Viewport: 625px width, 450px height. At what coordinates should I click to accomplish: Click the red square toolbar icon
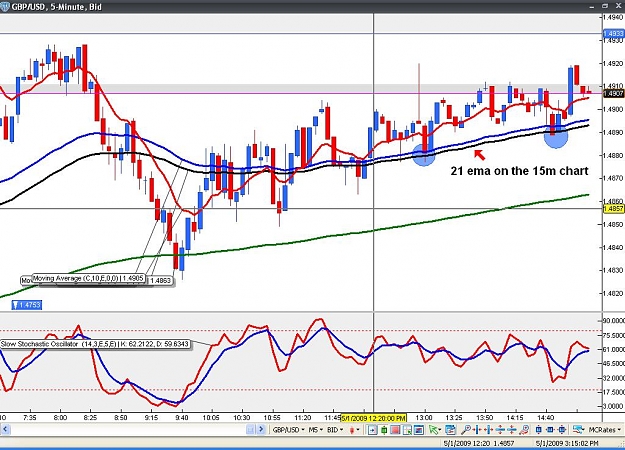pos(395,430)
